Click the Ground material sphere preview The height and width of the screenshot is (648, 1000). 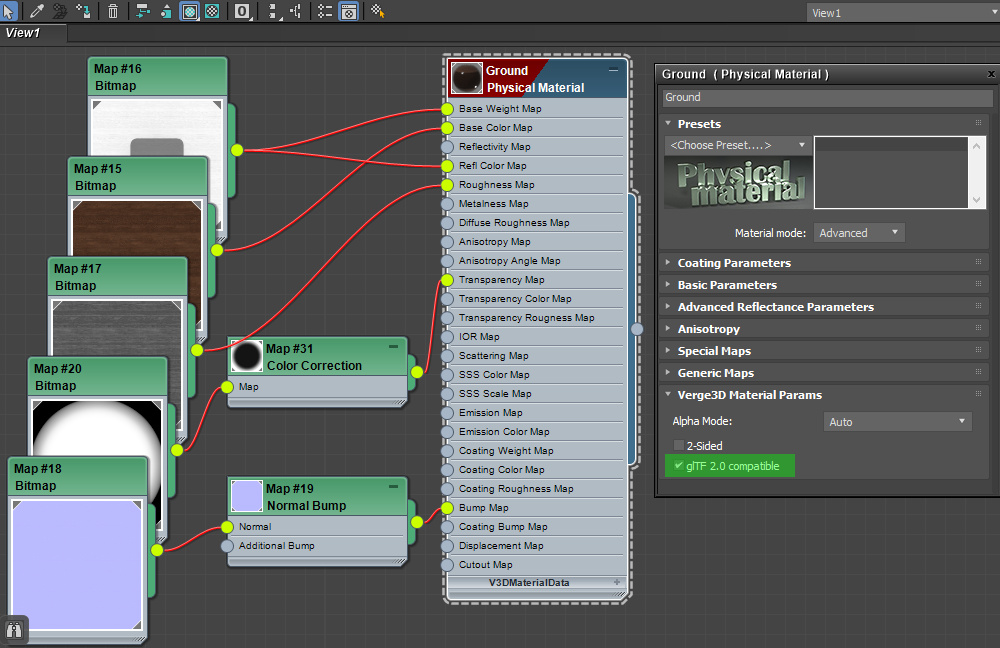coord(466,78)
